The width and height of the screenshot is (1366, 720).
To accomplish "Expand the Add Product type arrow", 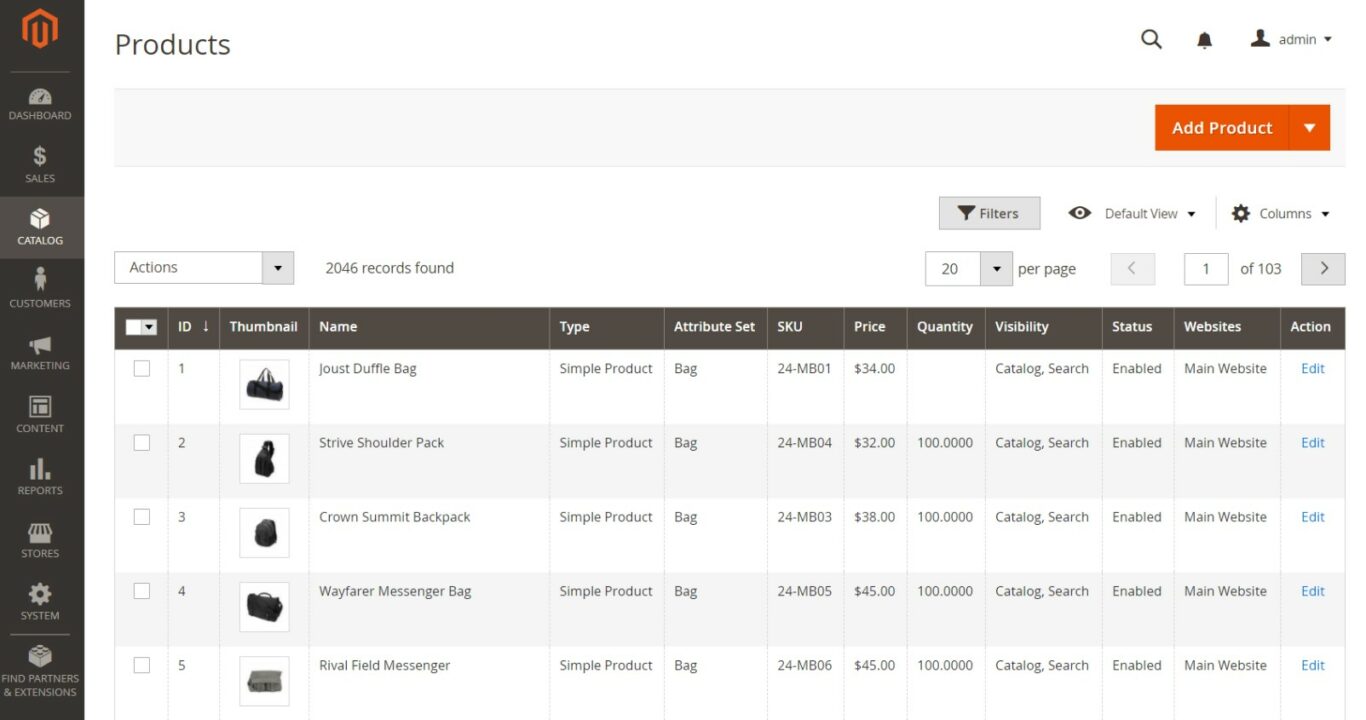I will tap(1310, 128).
